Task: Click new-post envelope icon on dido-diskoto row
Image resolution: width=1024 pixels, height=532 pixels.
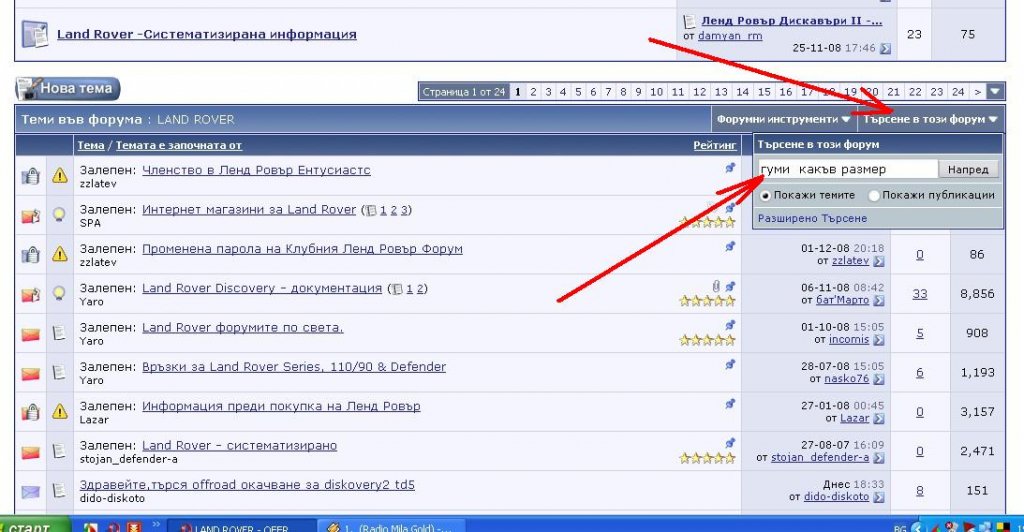Action: [31, 492]
